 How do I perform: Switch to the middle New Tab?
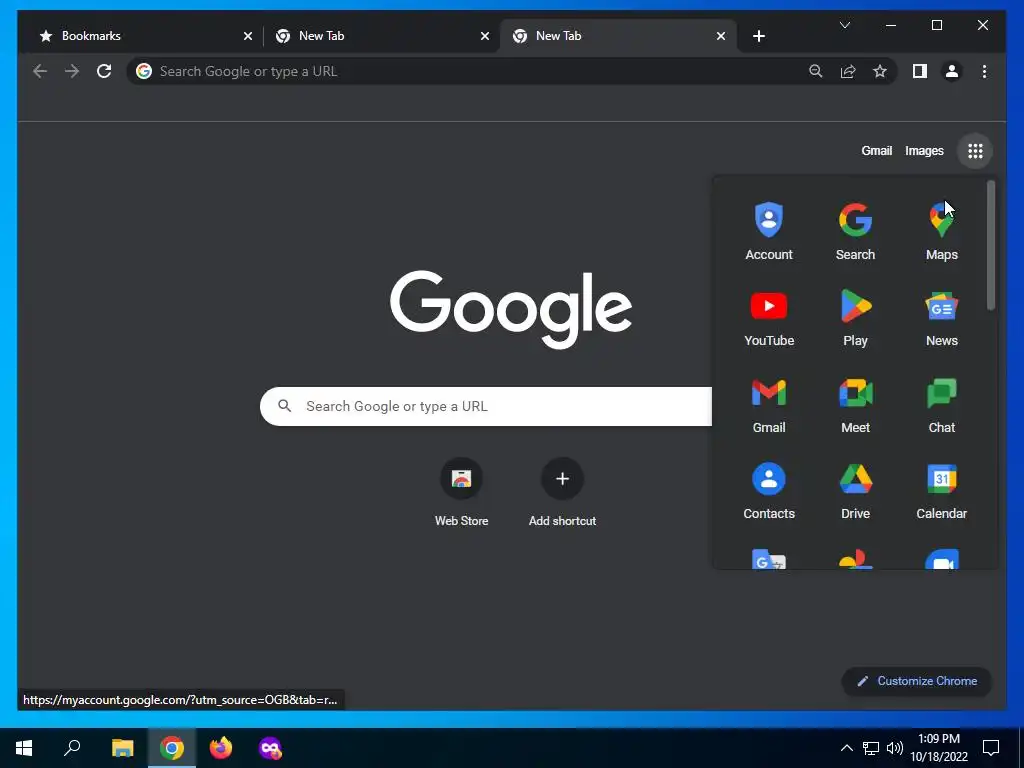(x=382, y=36)
